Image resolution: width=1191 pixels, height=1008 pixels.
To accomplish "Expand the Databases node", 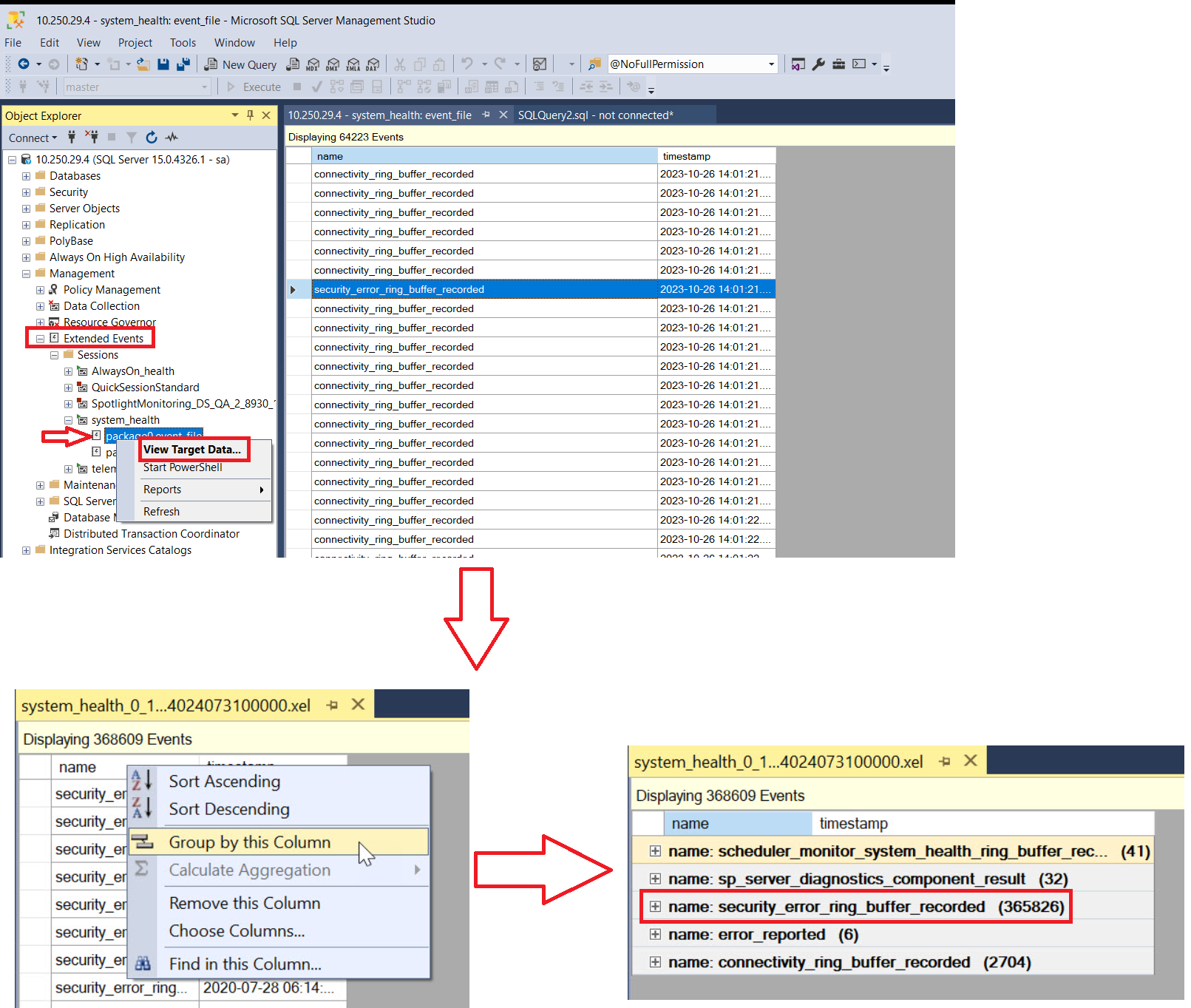I will coord(26,176).
